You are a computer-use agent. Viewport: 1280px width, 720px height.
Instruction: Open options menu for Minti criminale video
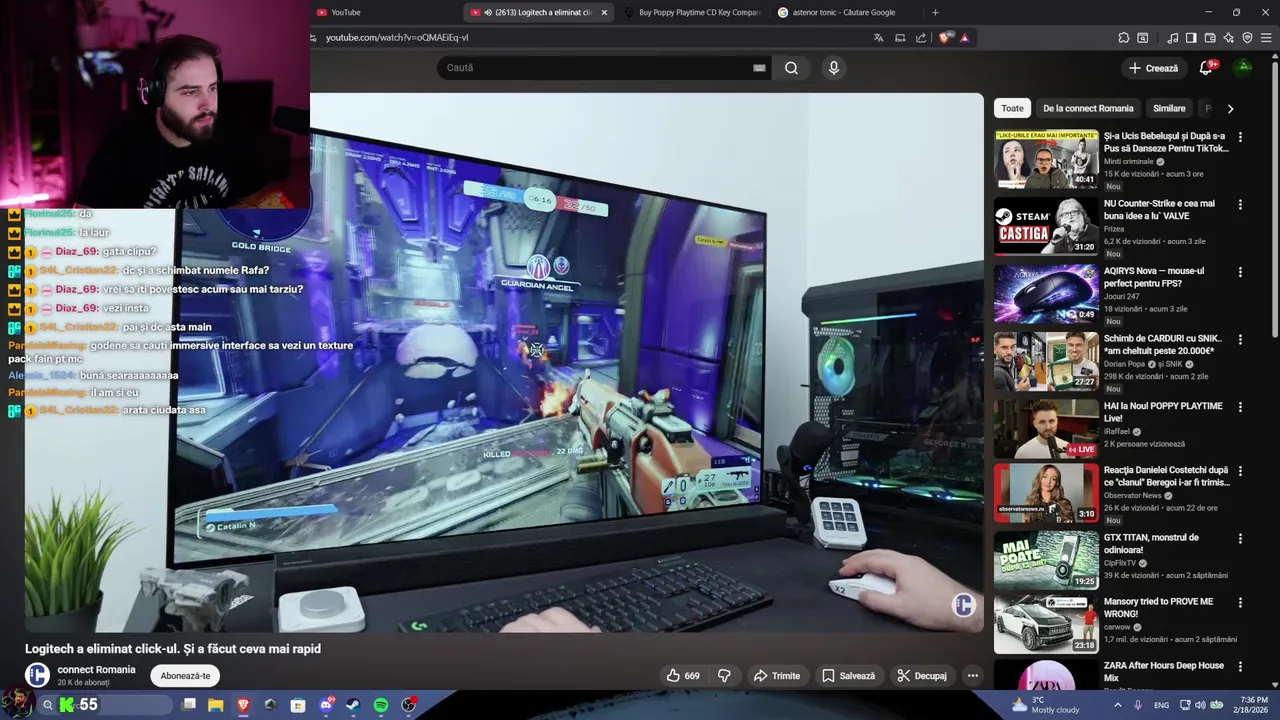pos(1240,137)
